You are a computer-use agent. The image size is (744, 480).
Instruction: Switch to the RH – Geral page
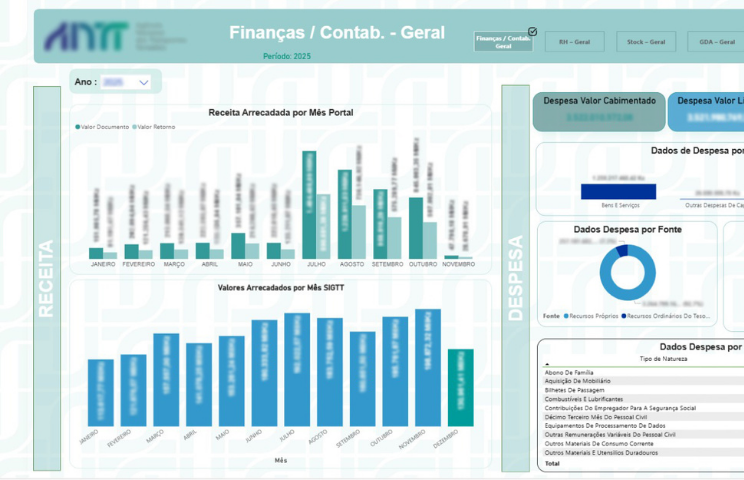[x=574, y=42]
